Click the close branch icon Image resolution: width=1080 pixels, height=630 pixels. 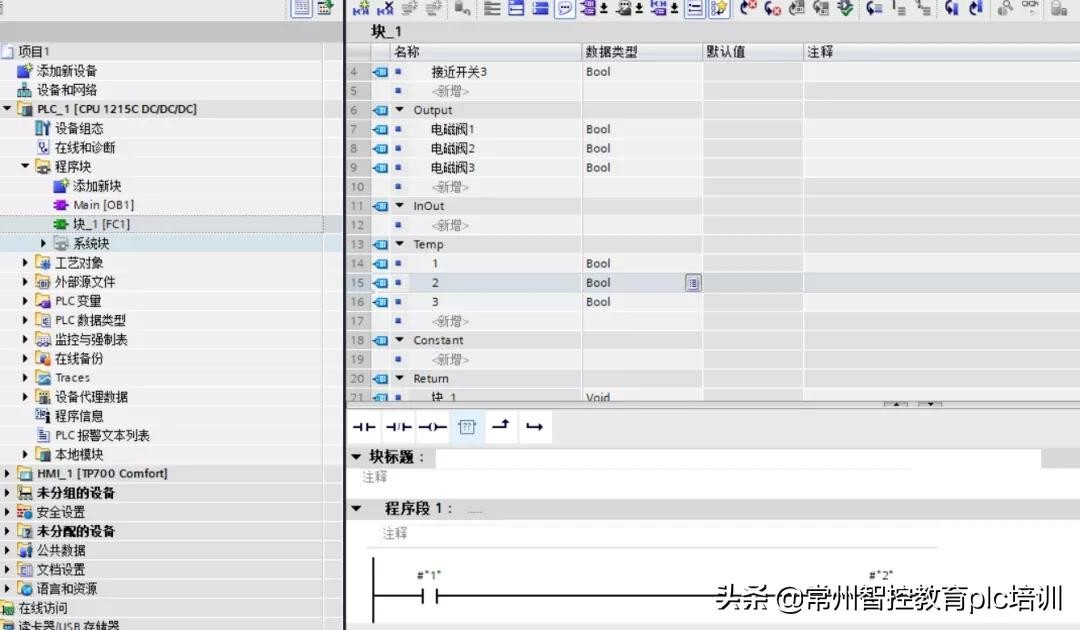534,427
